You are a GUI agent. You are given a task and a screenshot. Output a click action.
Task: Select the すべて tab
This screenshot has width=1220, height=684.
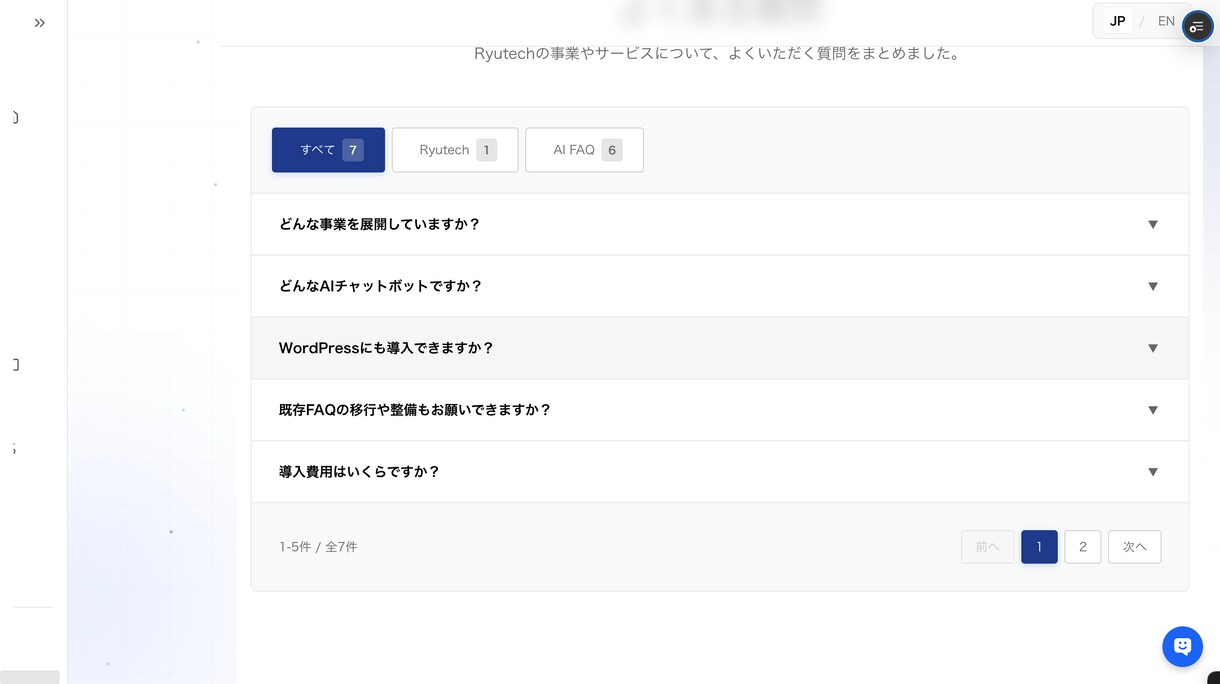point(328,150)
